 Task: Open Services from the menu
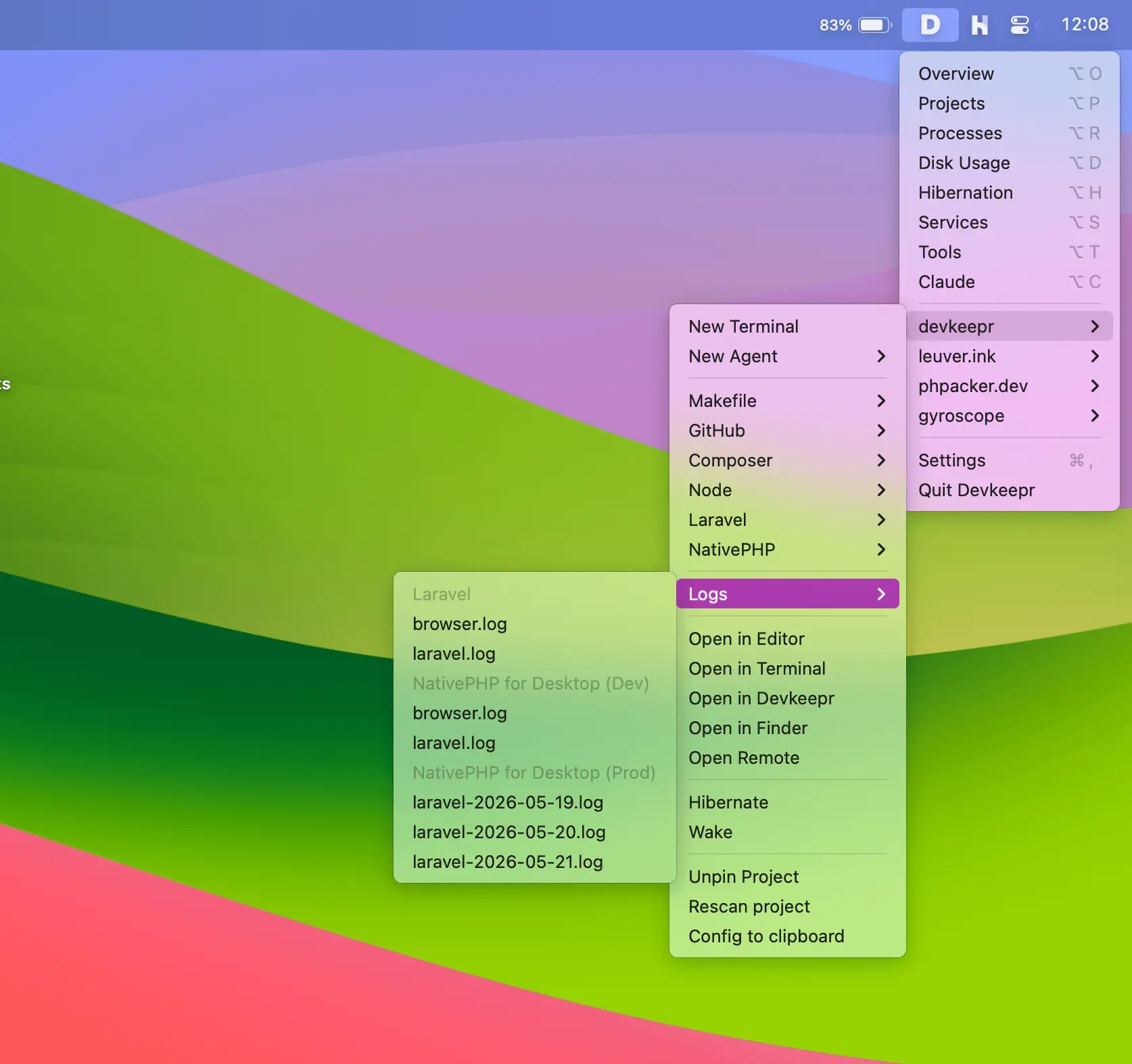pyautogui.click(x=1010, y=222)
